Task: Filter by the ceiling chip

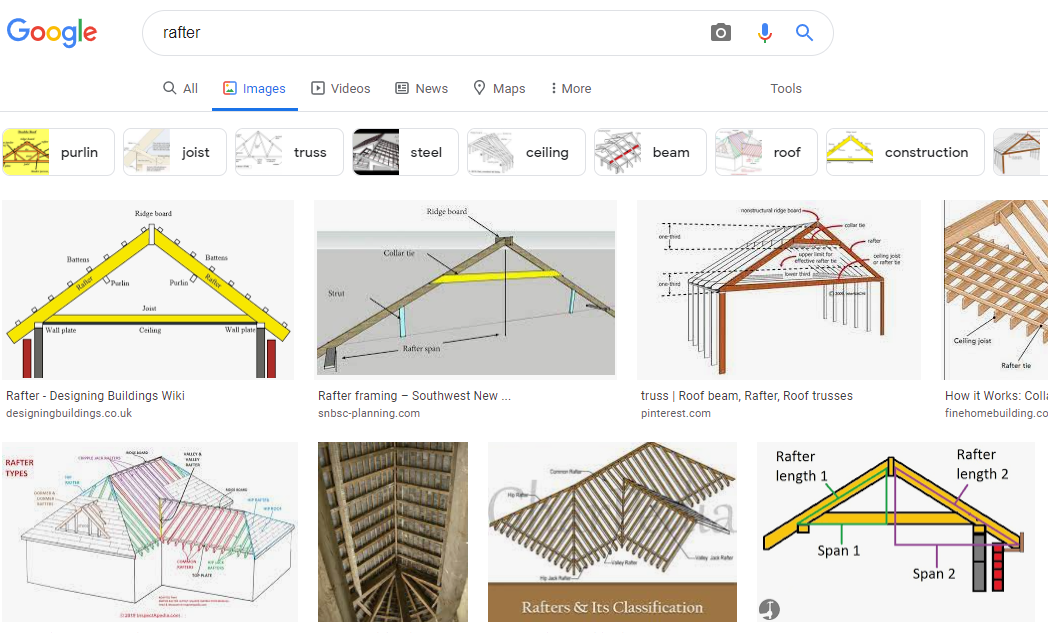Action: pyautogui.click(x=527, y=152)
